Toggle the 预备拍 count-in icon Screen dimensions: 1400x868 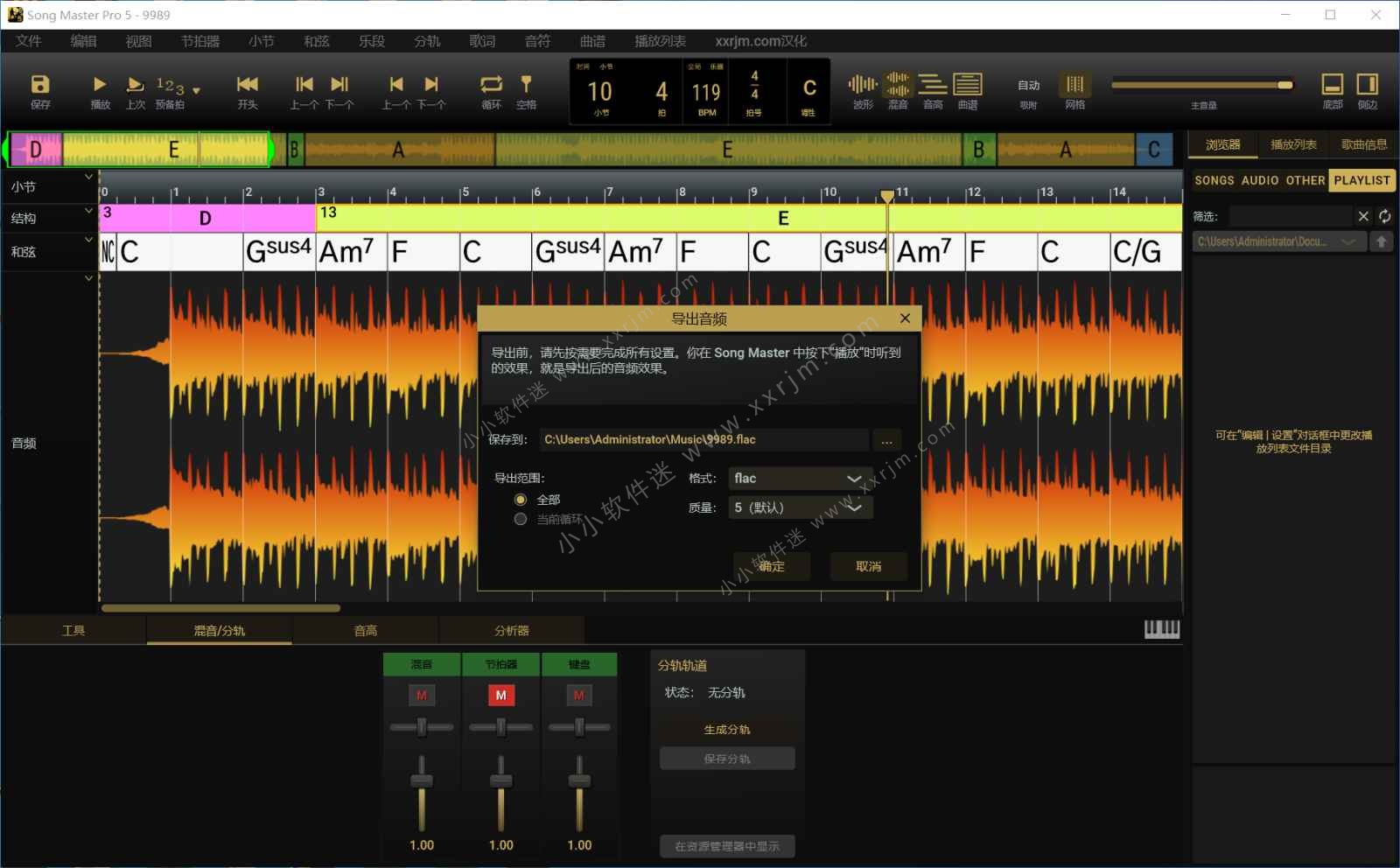pos(170,86)
